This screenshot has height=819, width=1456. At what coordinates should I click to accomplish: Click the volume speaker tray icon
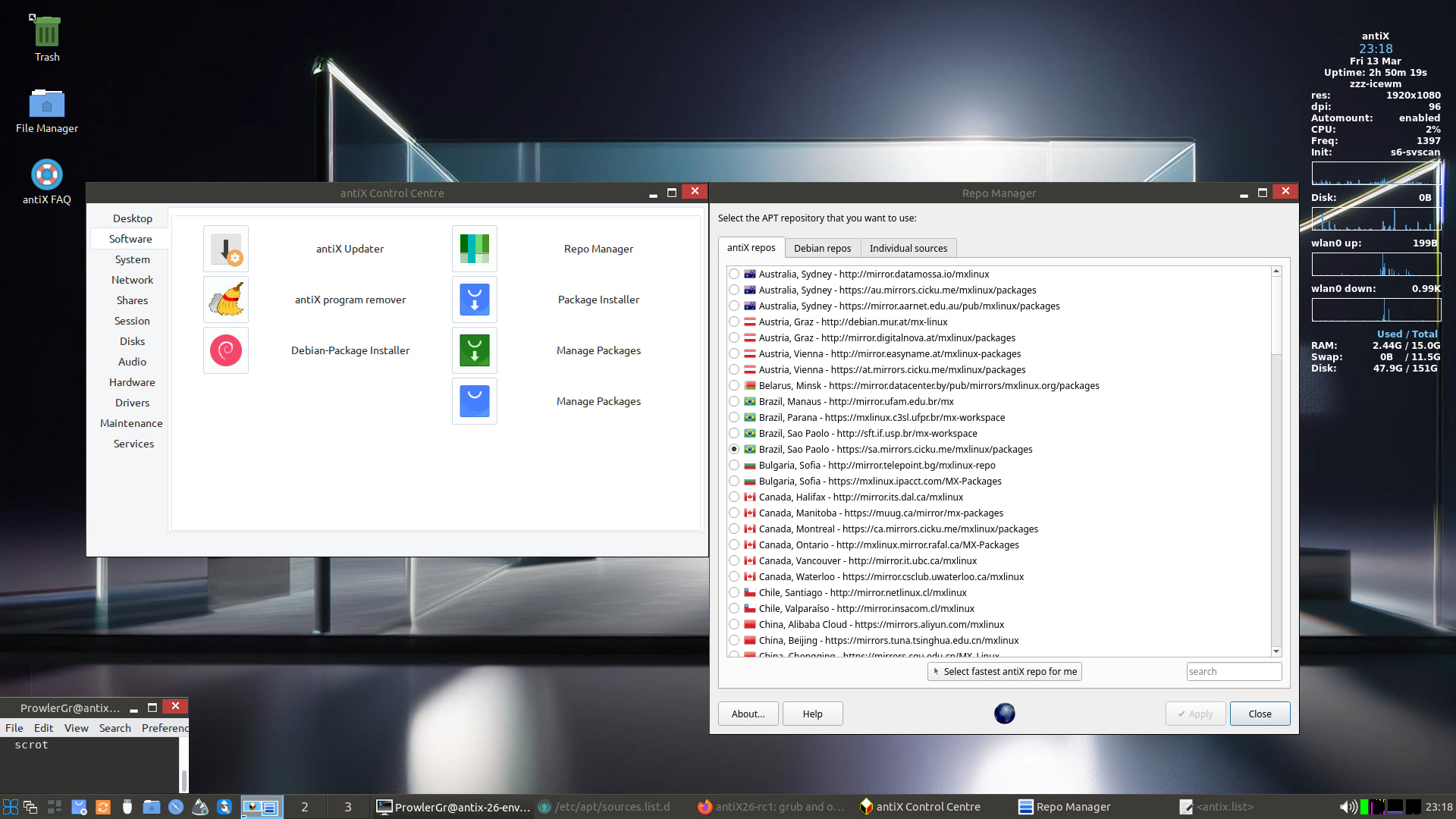[1348, 807]
